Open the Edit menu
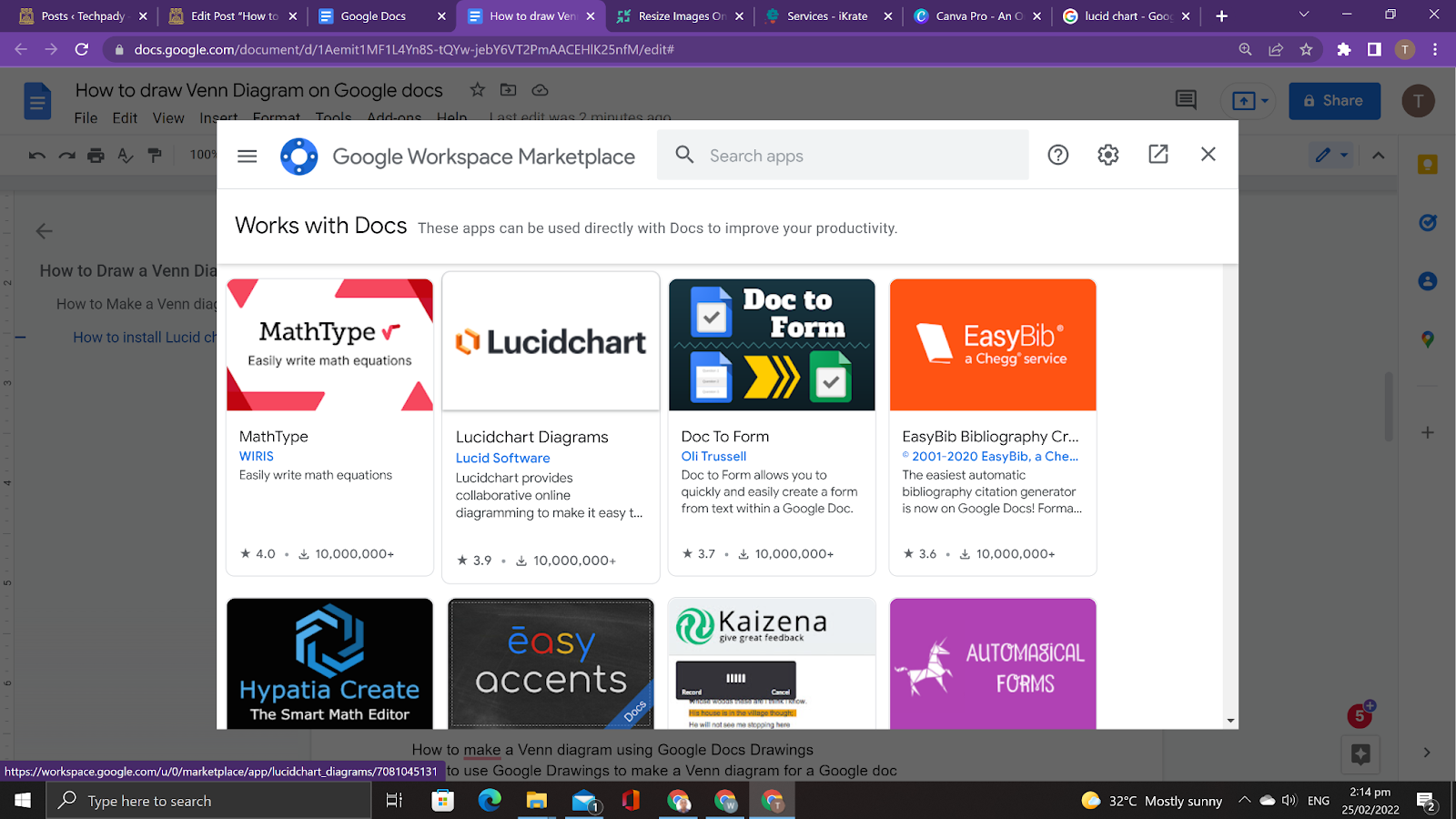Viewport: 1456px width, 819px height. click(125, 118)
